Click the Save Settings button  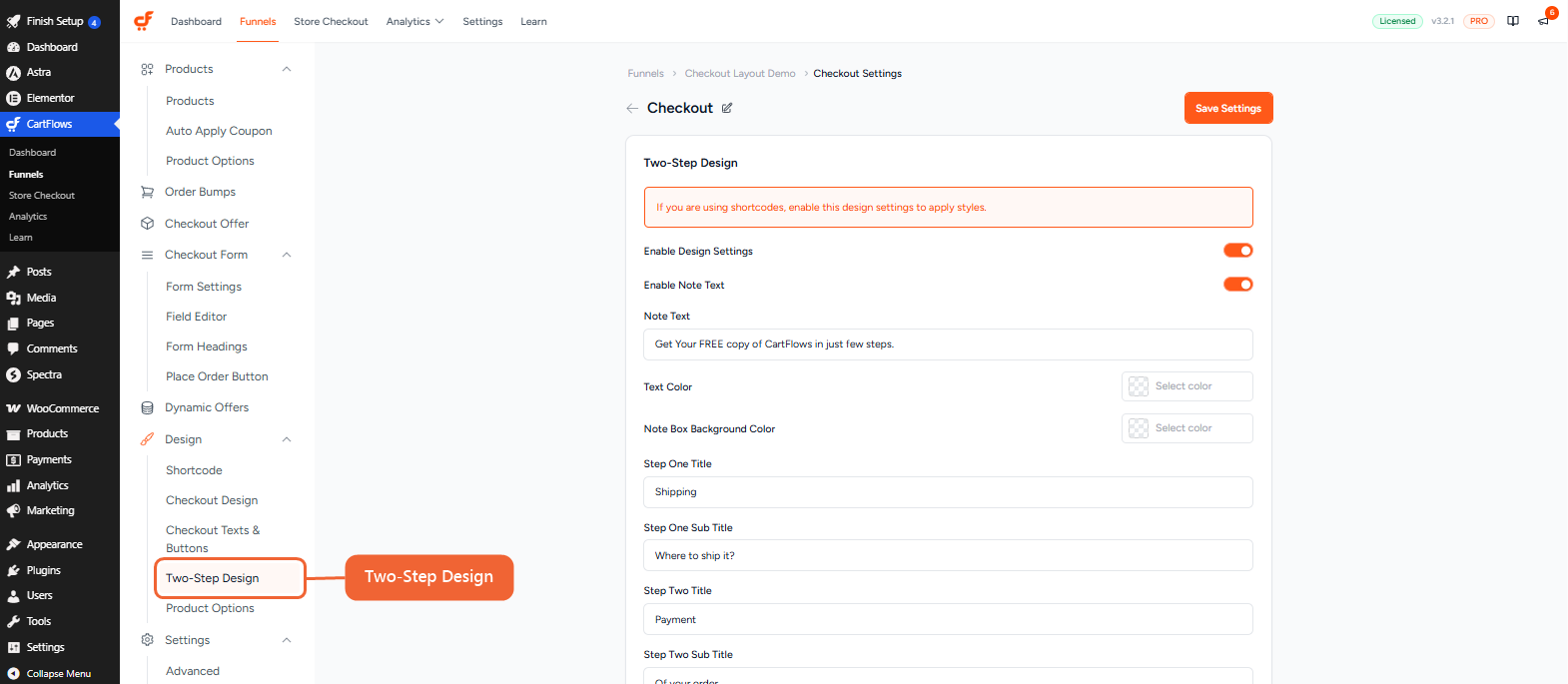[x=1228, y=108]
